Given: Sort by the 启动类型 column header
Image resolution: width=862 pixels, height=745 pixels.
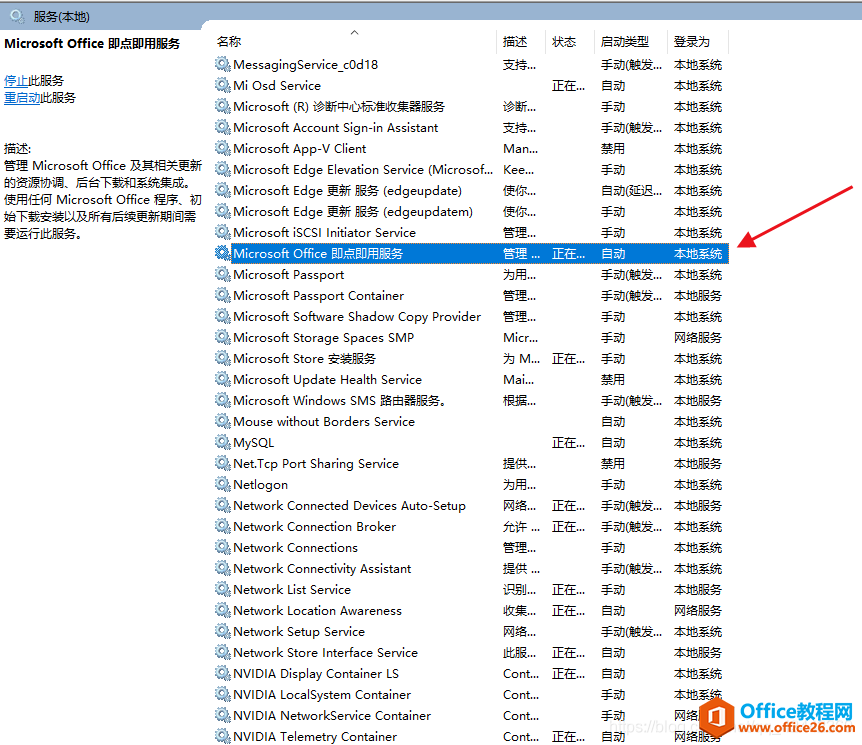Looking at the screenshot, I should coord(625,42).
